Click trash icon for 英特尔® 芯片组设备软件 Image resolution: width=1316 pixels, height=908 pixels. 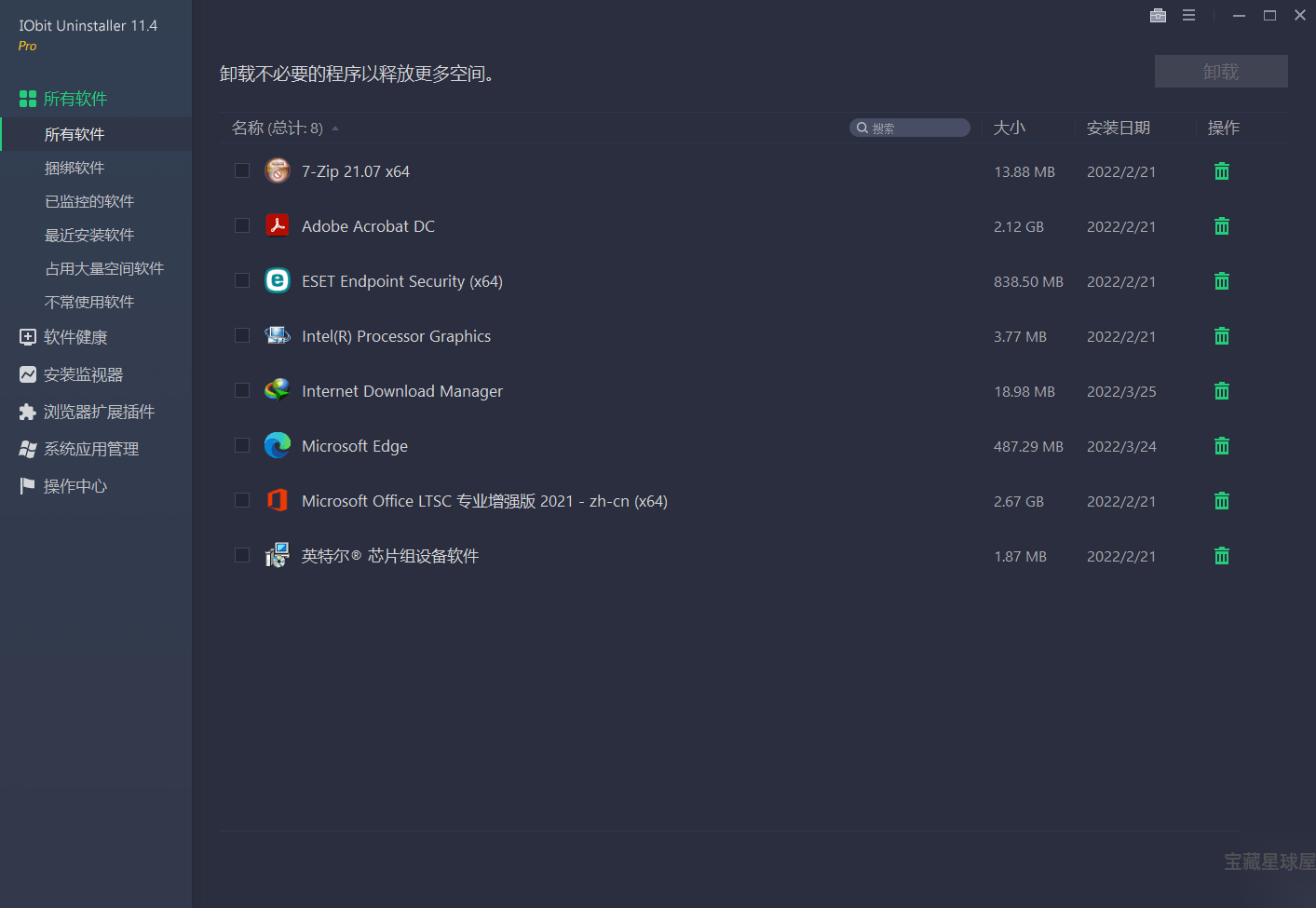(x=1222, y=556)
